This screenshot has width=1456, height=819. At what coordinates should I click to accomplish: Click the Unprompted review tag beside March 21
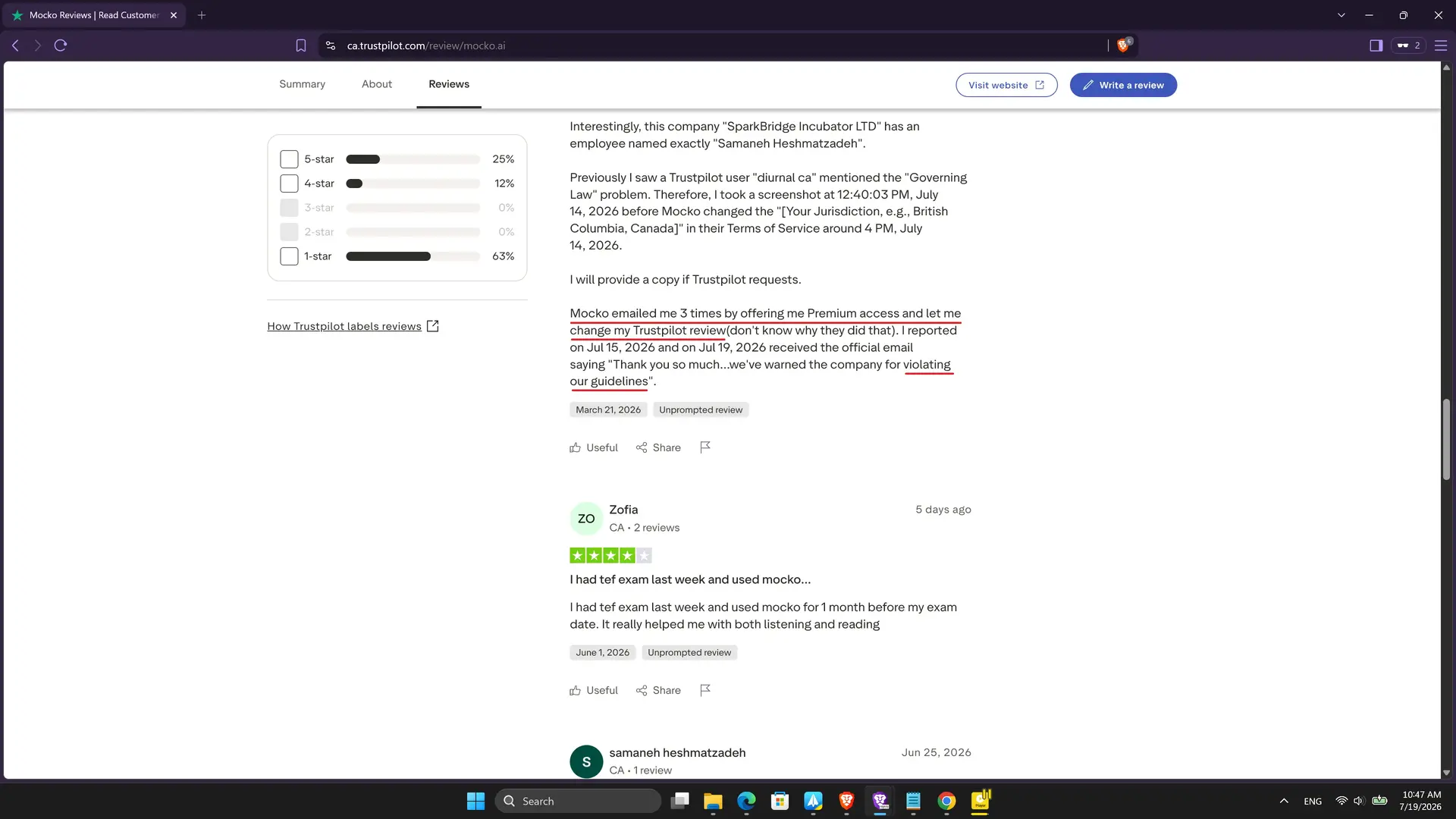tap(701, 409)
